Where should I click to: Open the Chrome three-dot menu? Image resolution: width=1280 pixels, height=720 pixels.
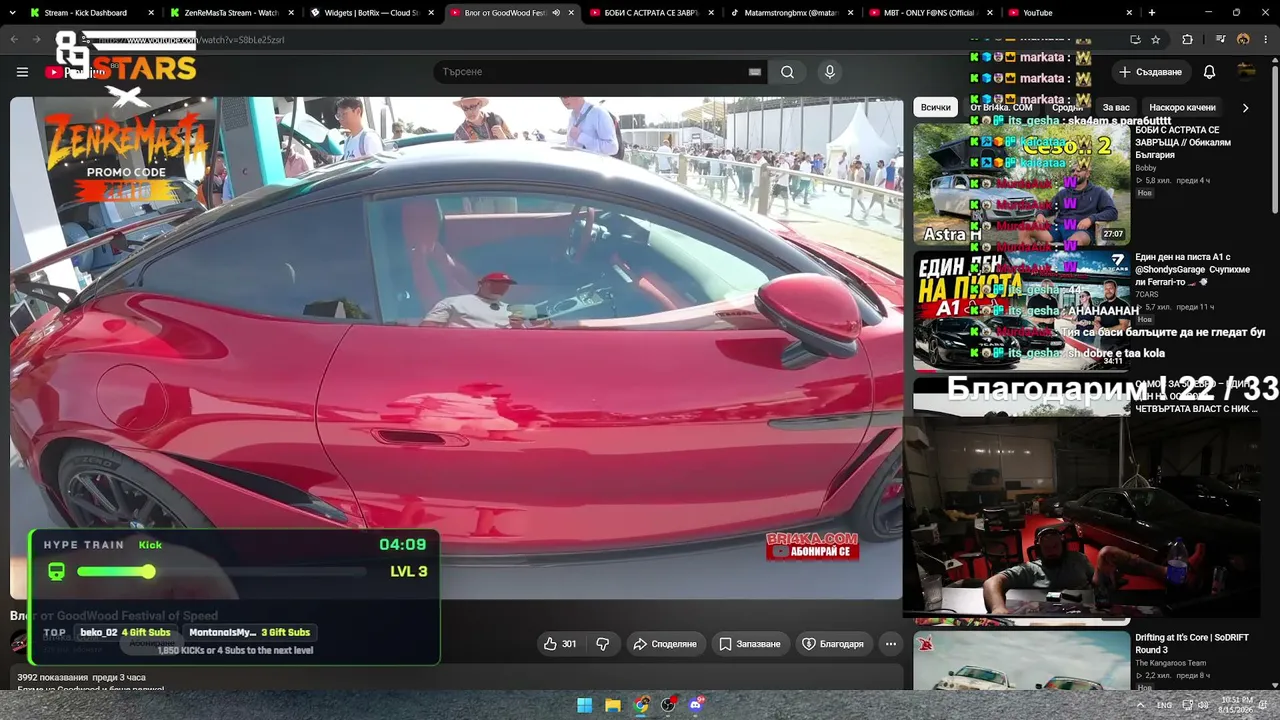(x=1265, y=40)
